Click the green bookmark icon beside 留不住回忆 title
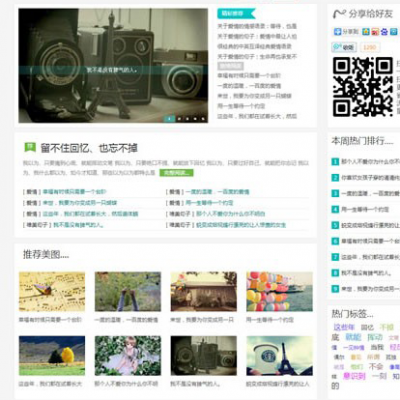The width and height of the screenshot is (400, 400). [30, 147]
